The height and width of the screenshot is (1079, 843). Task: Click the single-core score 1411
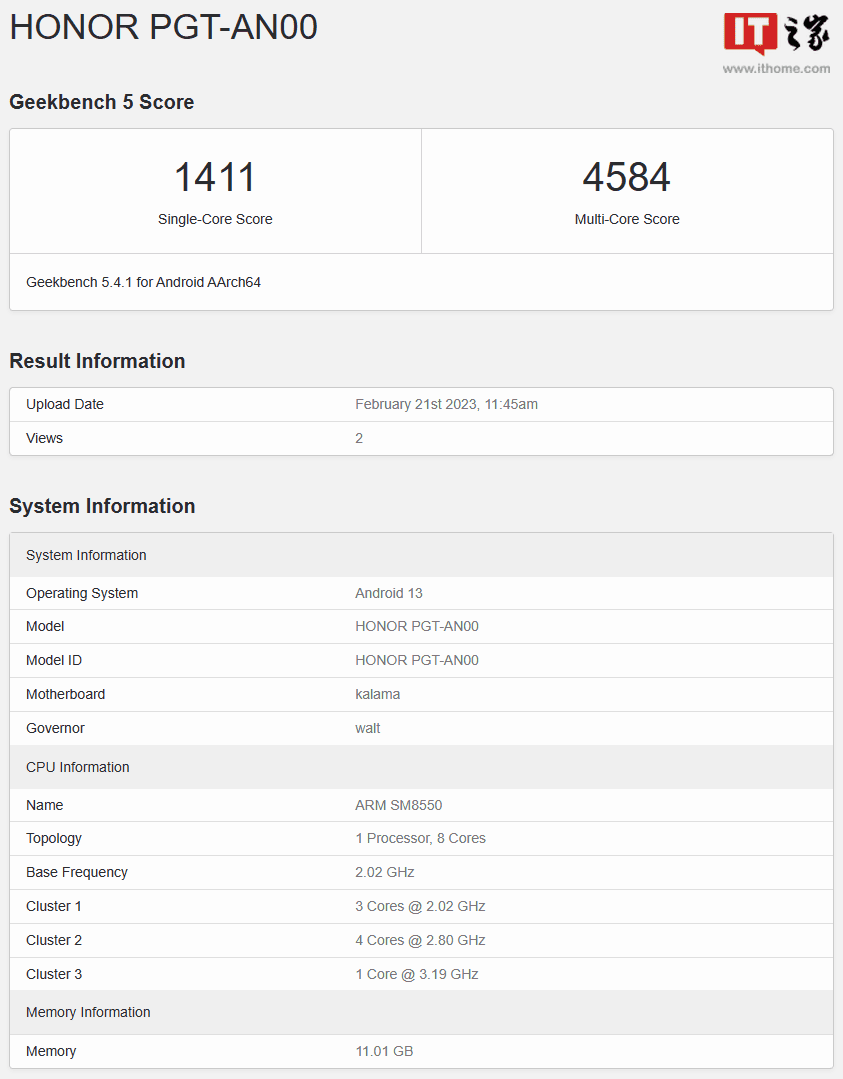[x=215, y=178]
